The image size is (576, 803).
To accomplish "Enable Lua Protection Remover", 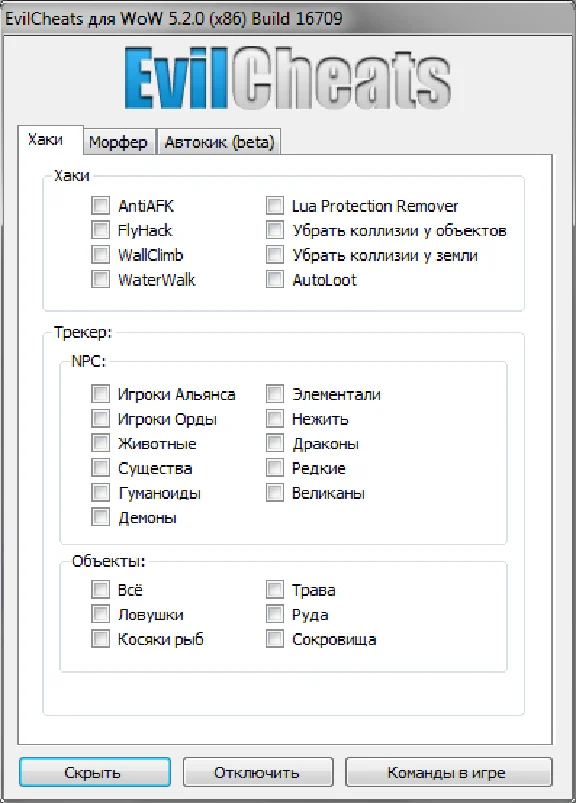I will coord(275,205).
